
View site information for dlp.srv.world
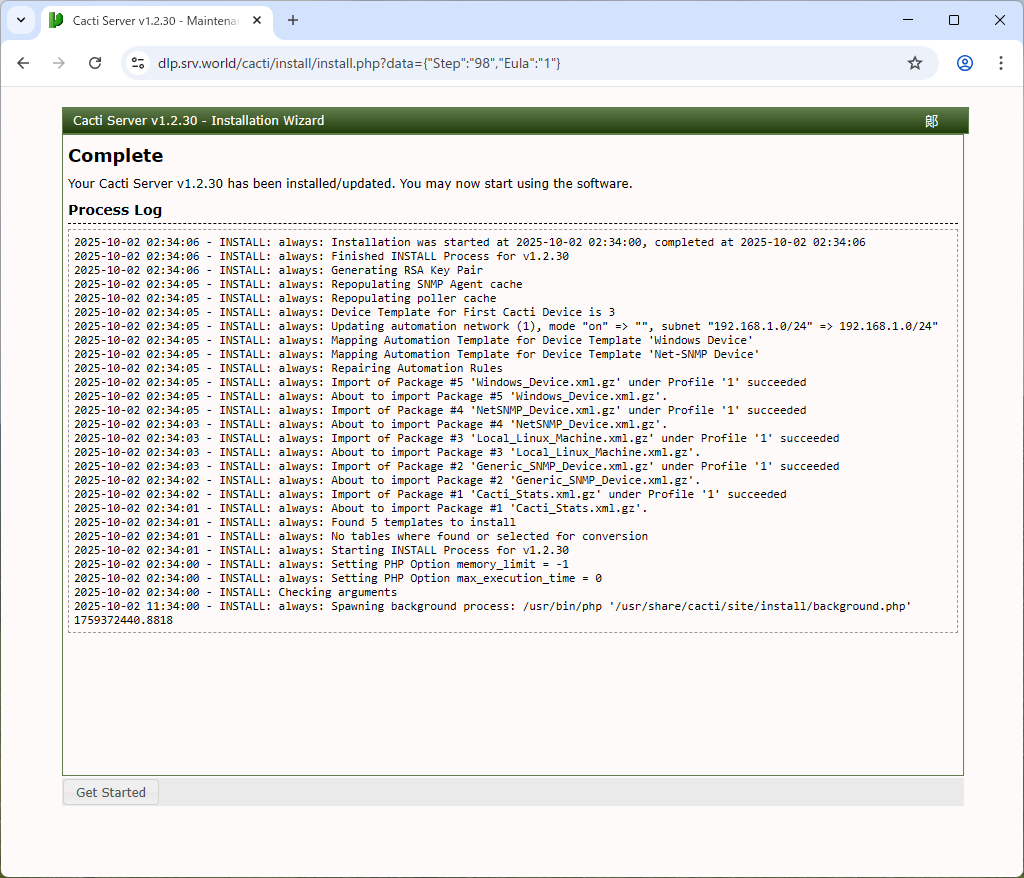[x=139, y=63]
